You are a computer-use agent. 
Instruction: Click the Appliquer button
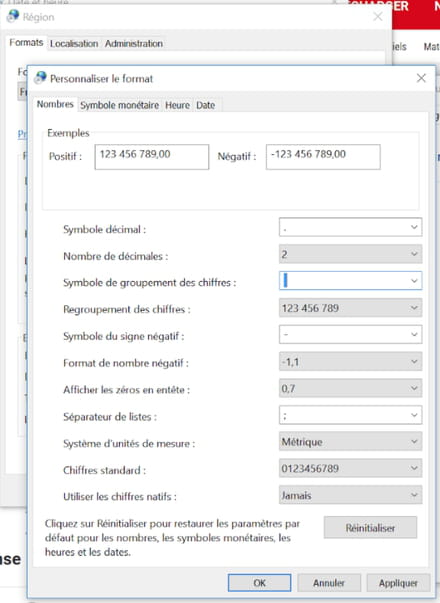[398, 583]
